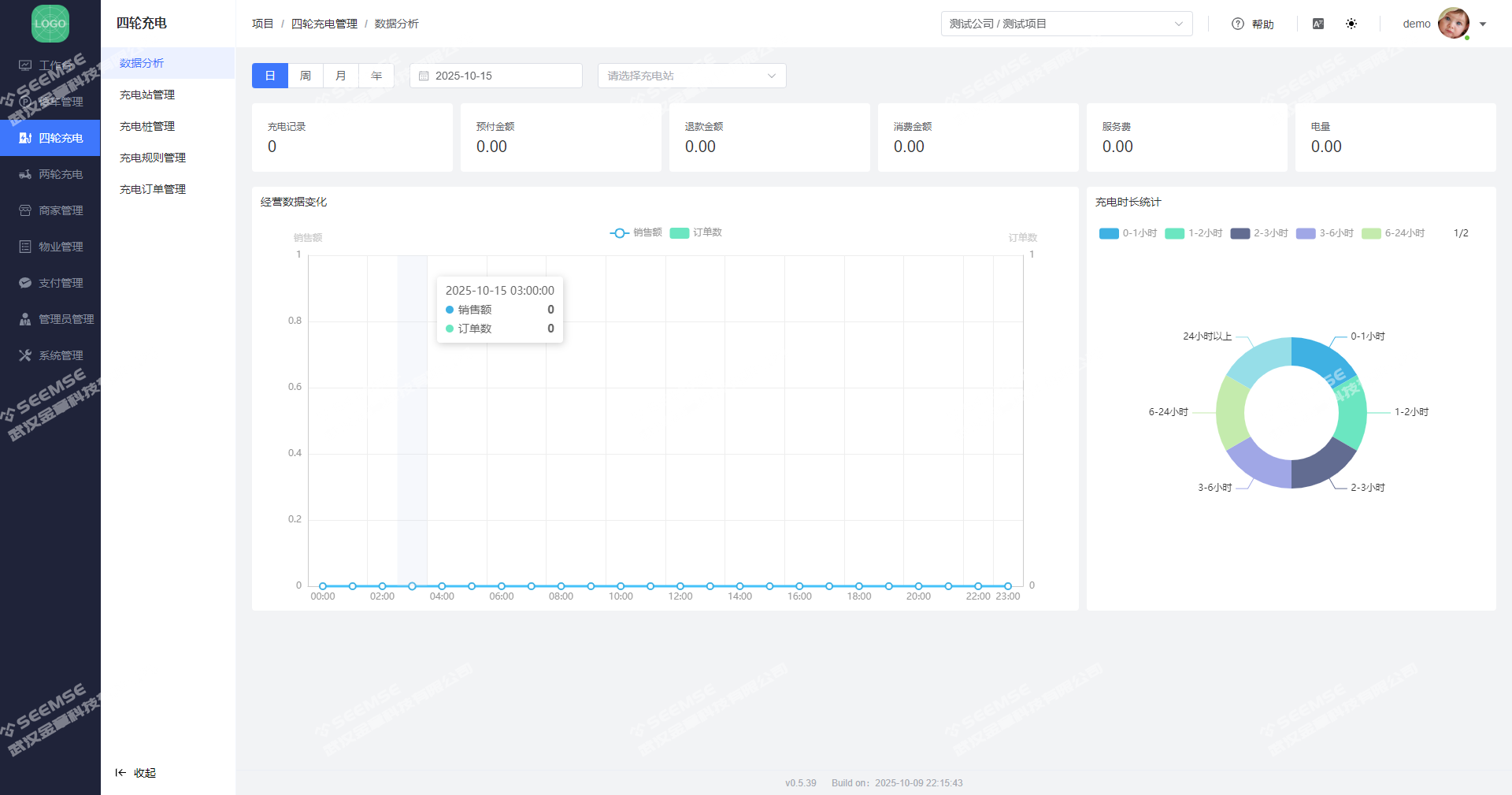This screenshot has width=1512, height=795.
Task: Select the 2-3小时 legend color swatch
Action: (1240, 233)
